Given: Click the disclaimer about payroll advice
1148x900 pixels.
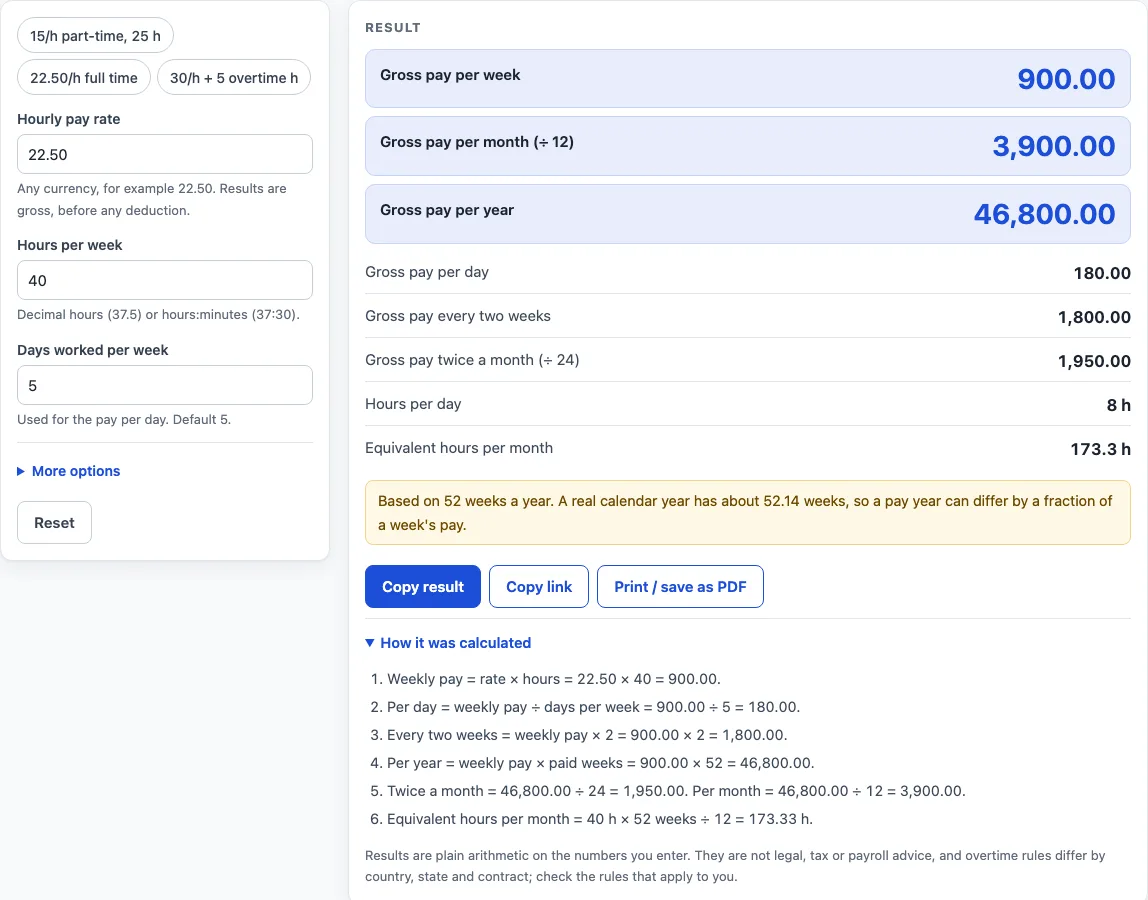Looking at the screenshot, I should (735, 866).
